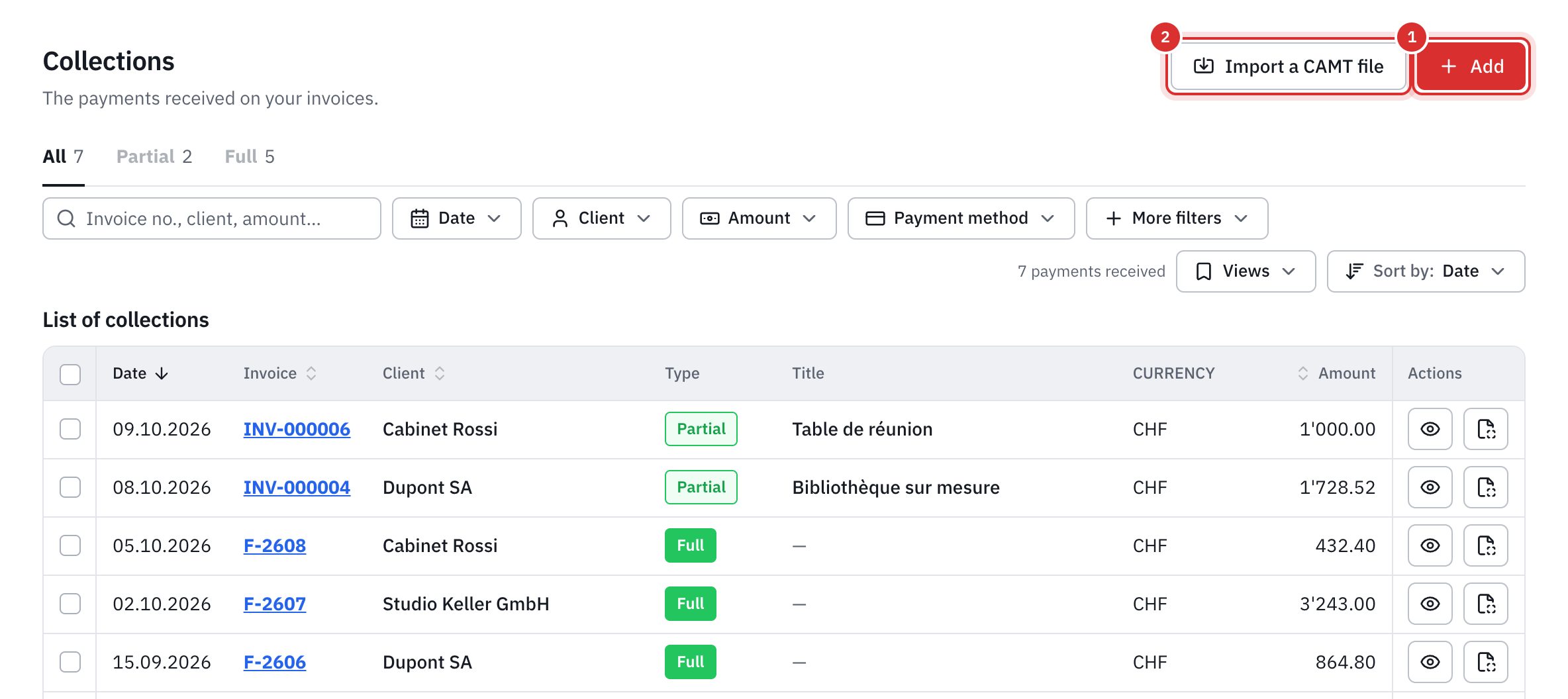Open document icon for INV-000006 row
The width and height of the screenshot is (1568, 699).
1485,429
